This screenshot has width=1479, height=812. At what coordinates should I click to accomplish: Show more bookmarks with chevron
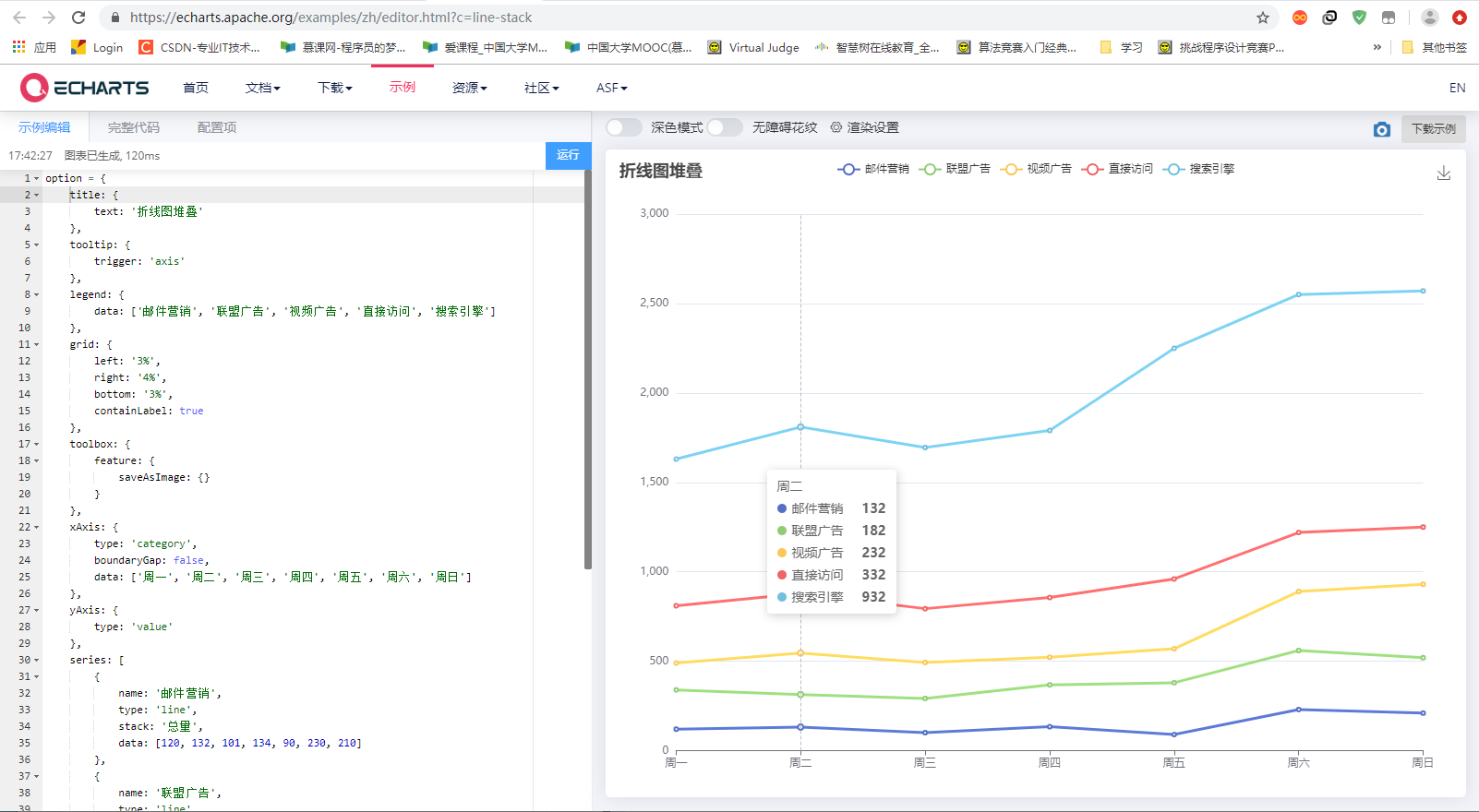coord(1377,47)
